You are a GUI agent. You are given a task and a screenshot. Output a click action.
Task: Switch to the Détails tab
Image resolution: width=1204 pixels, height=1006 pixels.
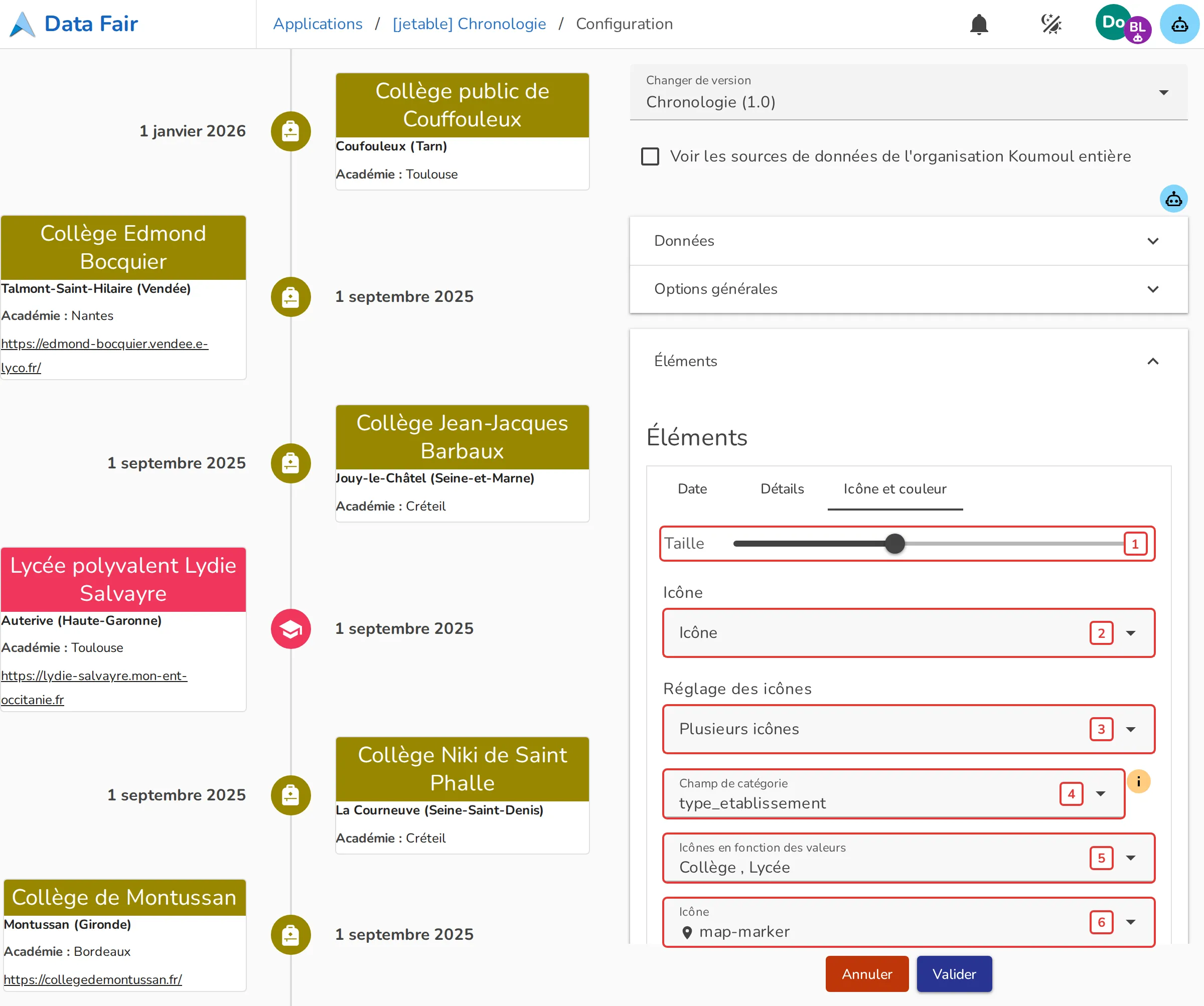pos(782,489)
